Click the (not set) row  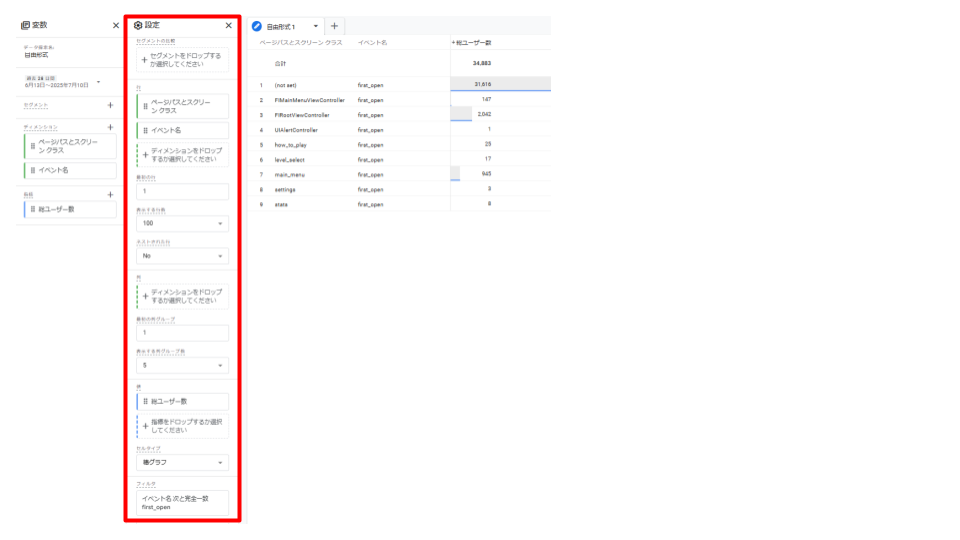click(x=399, y=85)
